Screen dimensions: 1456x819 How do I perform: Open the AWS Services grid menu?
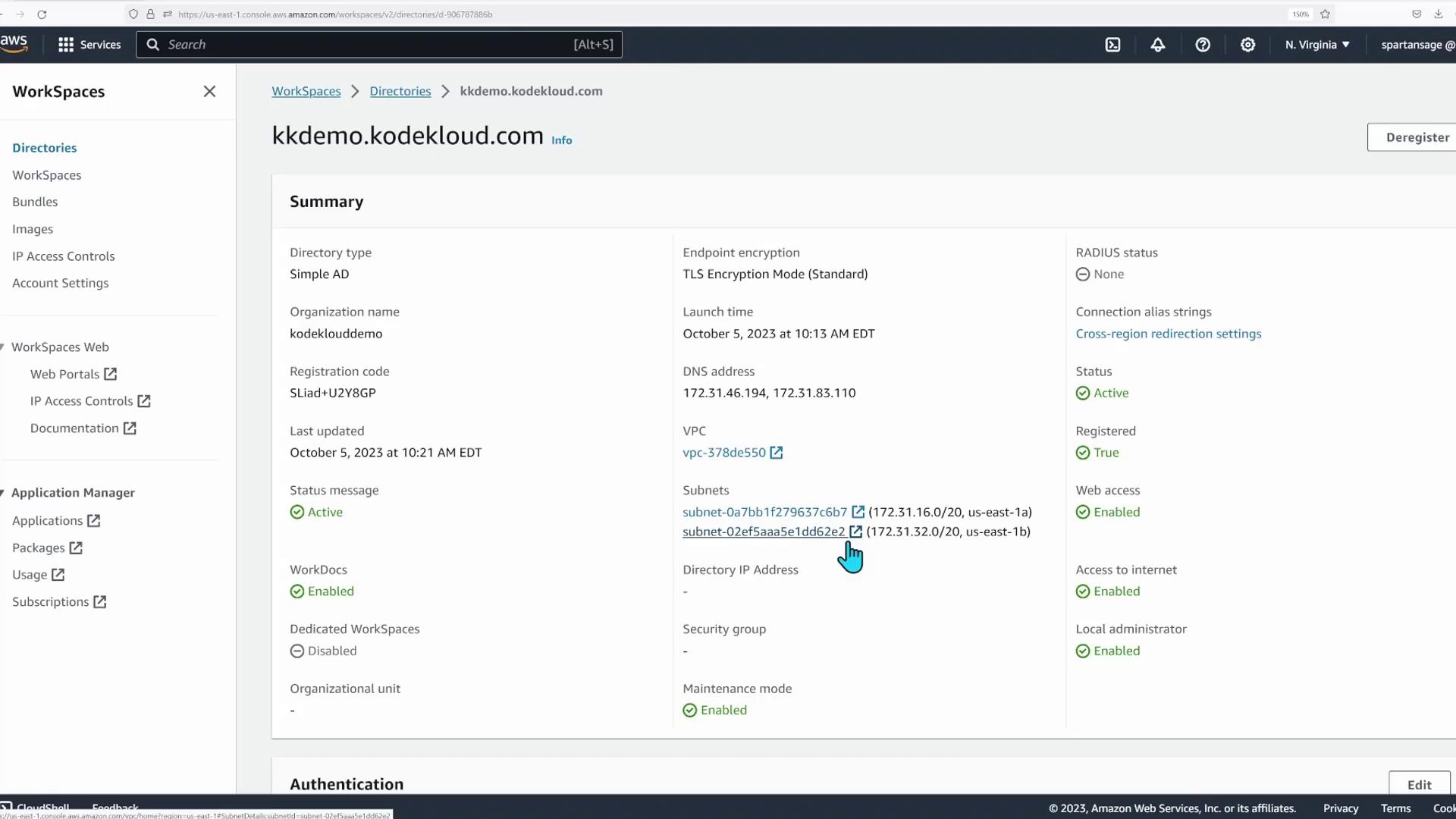pyautogui.click(x=89, y=45)
